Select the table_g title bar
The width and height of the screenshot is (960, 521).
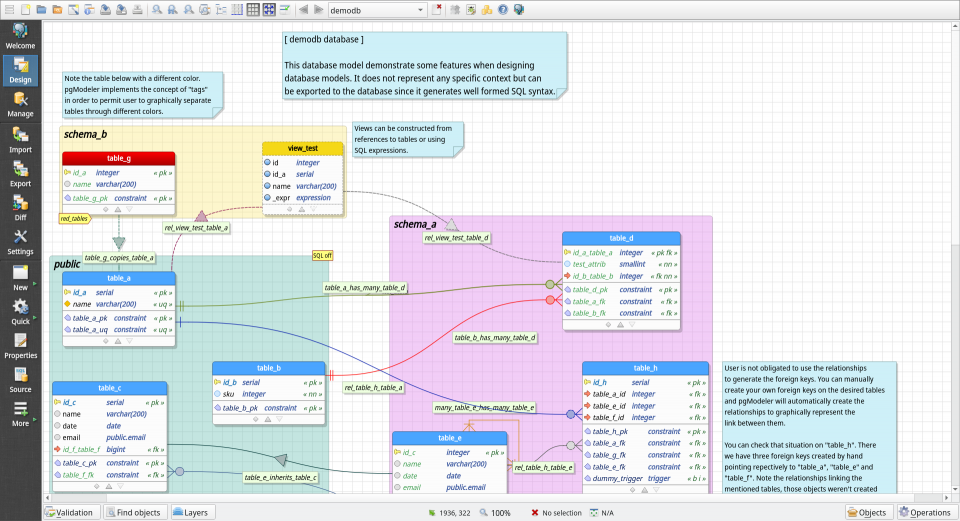point(118,158)
